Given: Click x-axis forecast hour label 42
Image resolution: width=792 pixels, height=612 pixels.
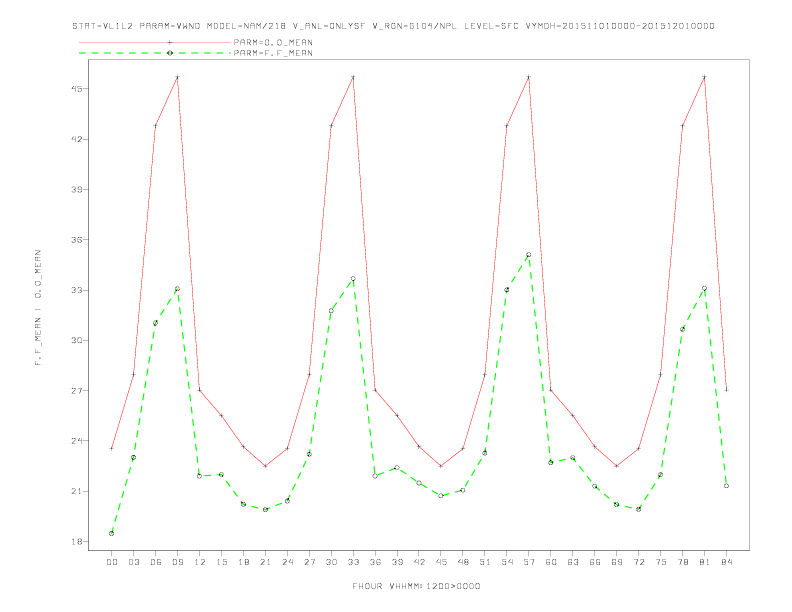Looking at the screenshot, I should point(419,562).
